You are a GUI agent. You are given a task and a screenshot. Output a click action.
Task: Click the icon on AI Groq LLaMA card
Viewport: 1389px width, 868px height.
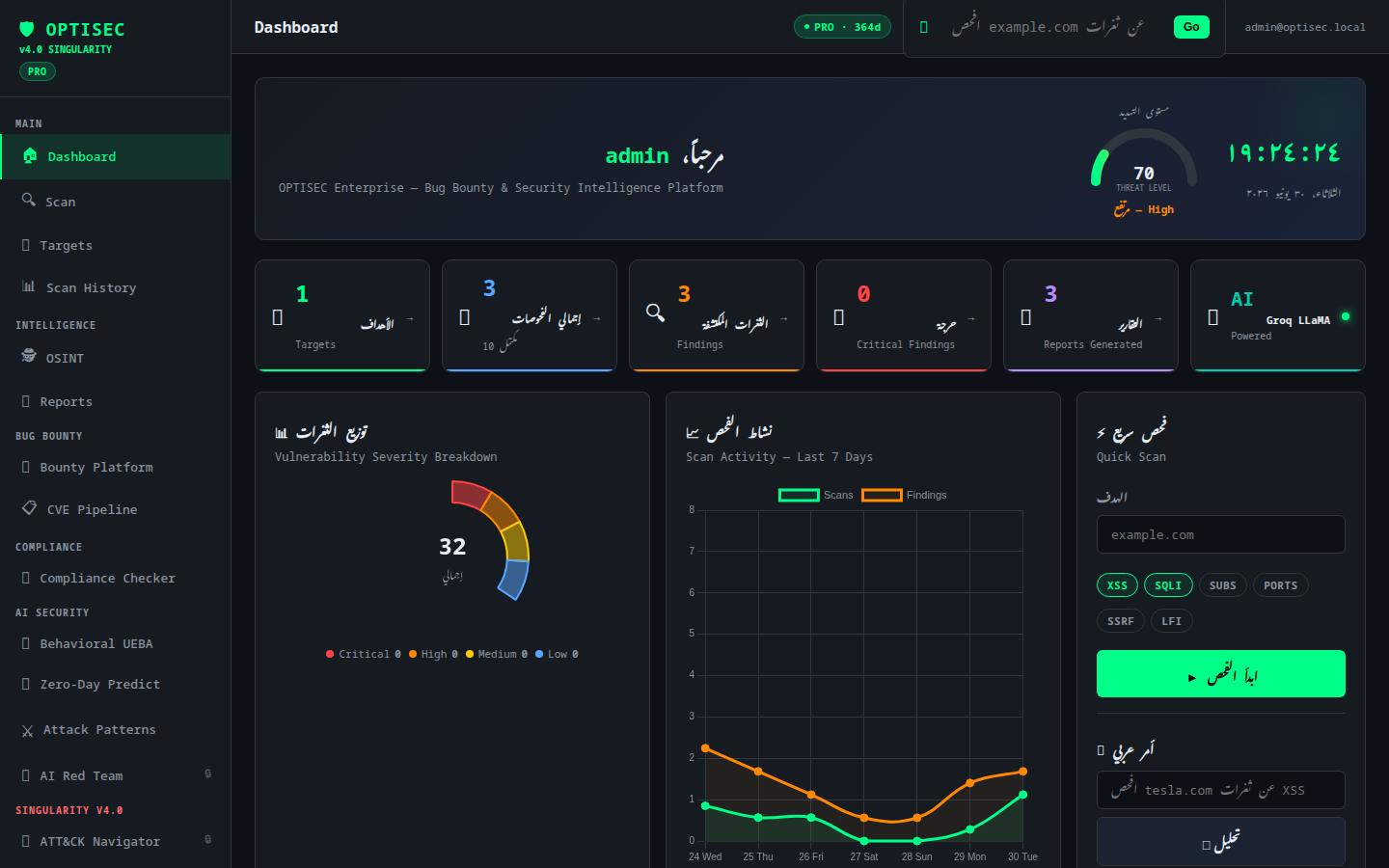point(1213,317)
